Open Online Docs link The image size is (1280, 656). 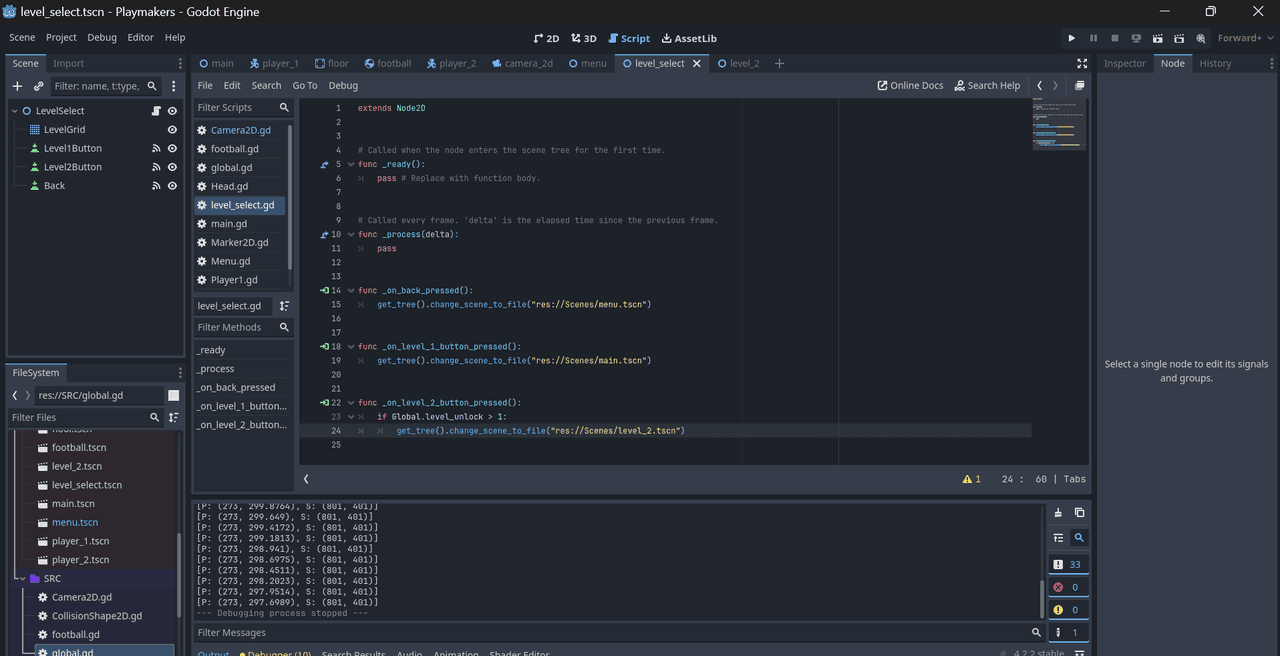point(910,86)
